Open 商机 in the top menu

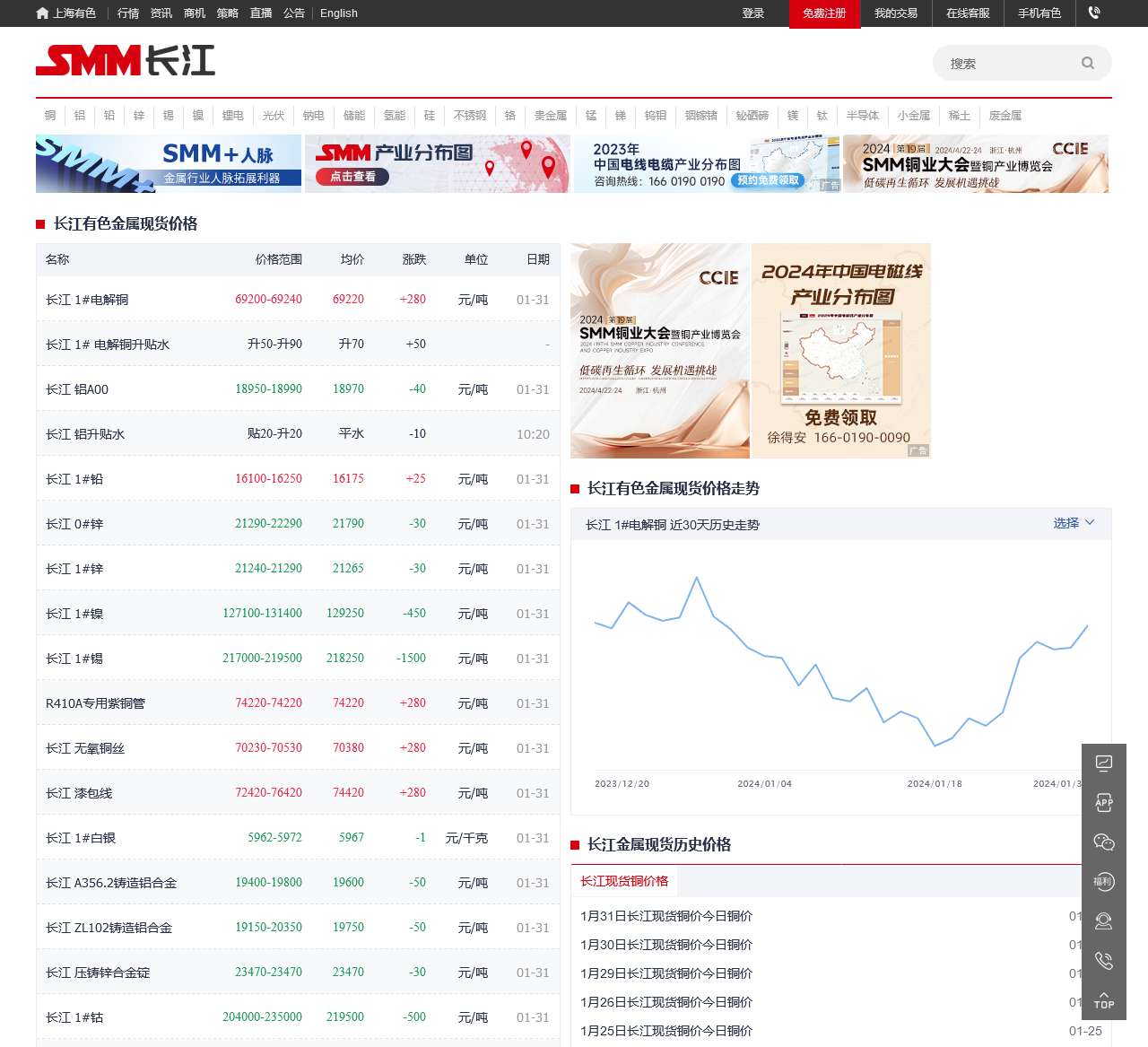195,13
